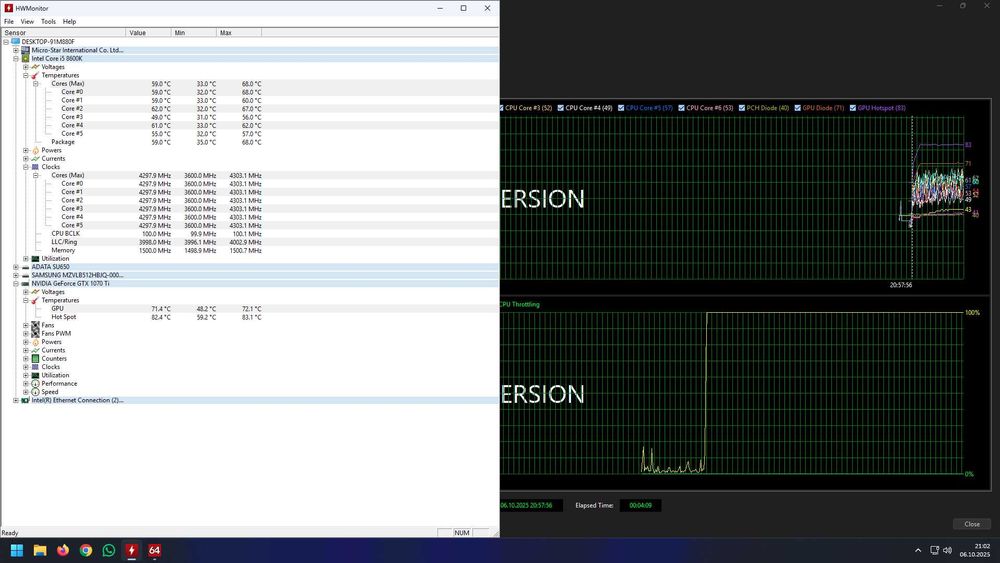Select the LLC/Ring clock row

249,242
